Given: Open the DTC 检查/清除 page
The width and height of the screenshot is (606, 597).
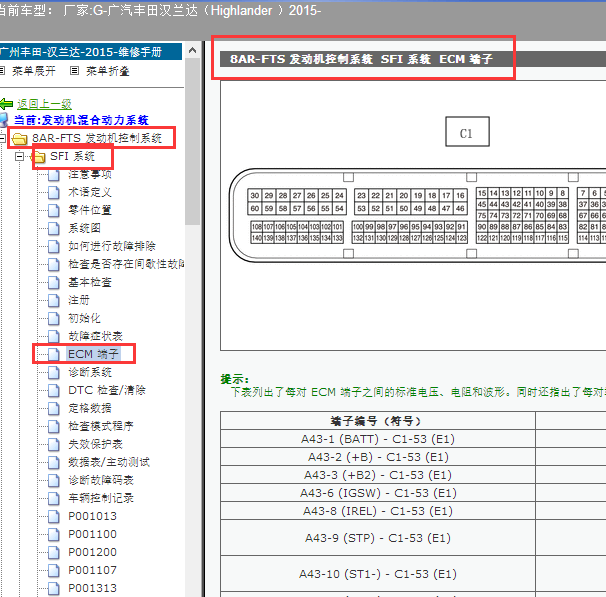Looking at the screenshot, I should (107, 390).
